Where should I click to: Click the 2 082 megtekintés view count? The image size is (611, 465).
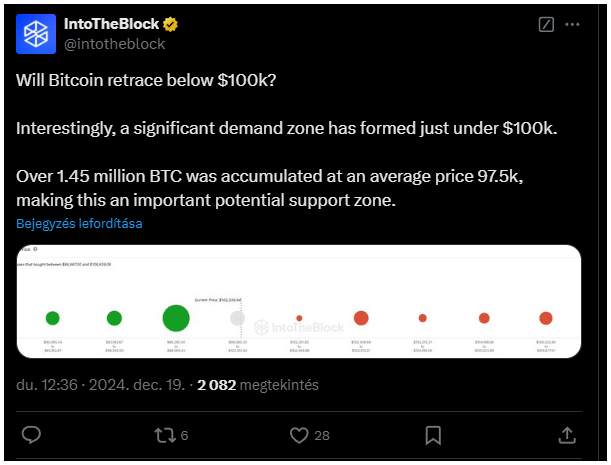pos(258,385)
